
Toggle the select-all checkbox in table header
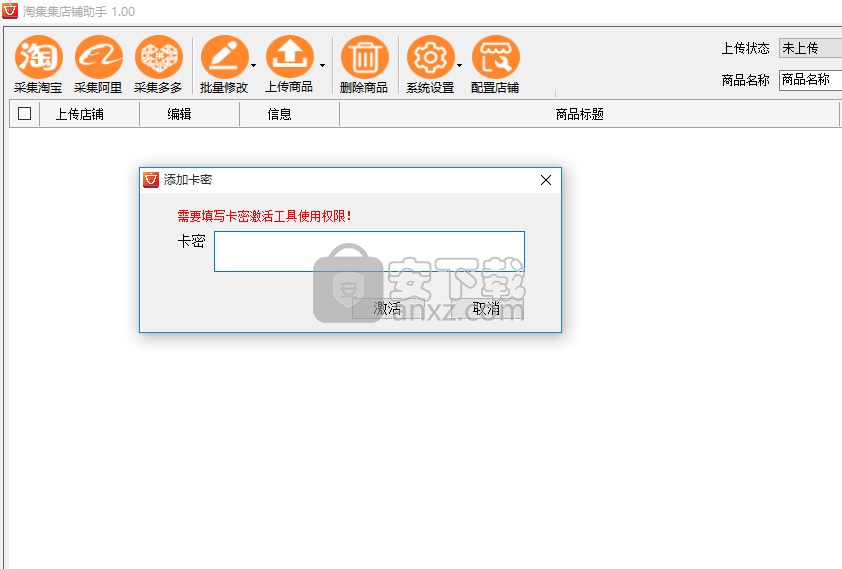(x=25, y=114)
